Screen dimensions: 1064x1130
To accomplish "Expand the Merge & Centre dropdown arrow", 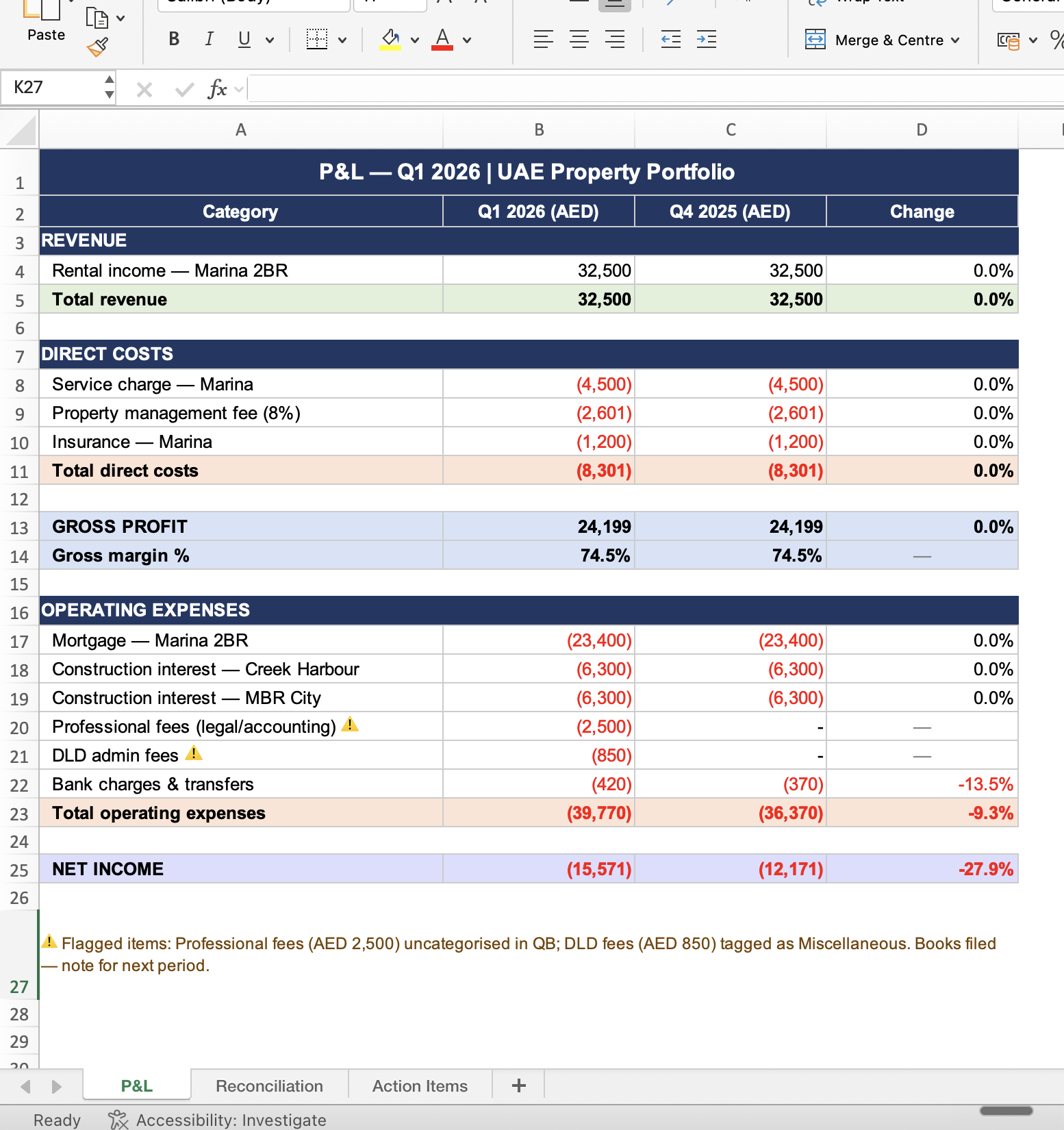I will click(955, 40).
